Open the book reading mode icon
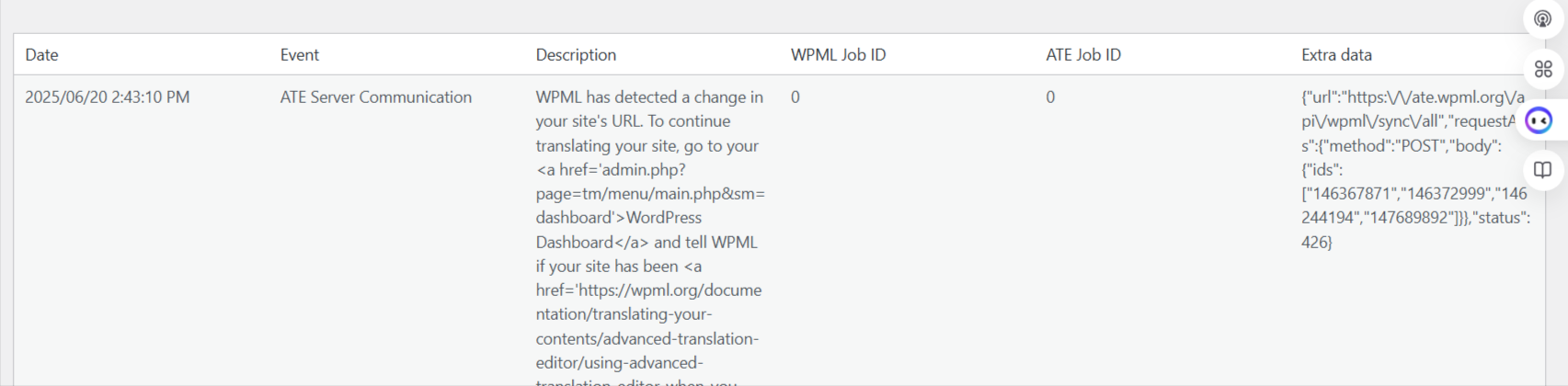The width and height of the screenshot is (1568, 386). tap(1543, 169)
